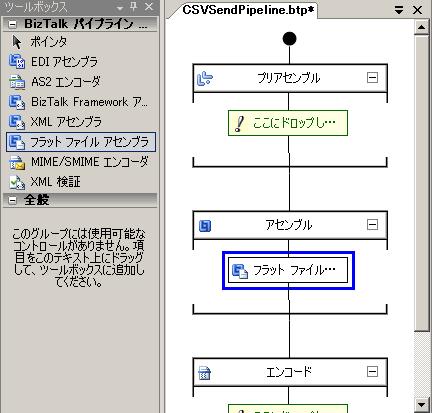Image resolution: width=432 pixels, height=413 pixels.
Task: Select the EDI アセンブラ label
Action: 64,62
